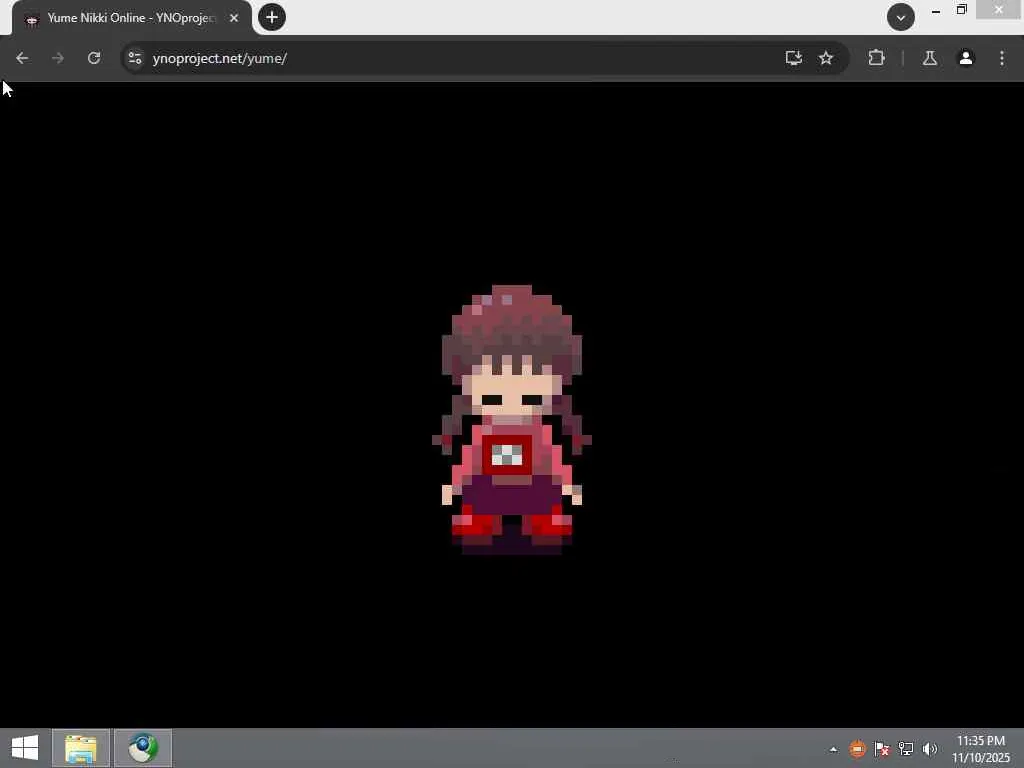Screen dimensions: 1024x768
Task: Open the profile account menu
Action: coord(966,58)
